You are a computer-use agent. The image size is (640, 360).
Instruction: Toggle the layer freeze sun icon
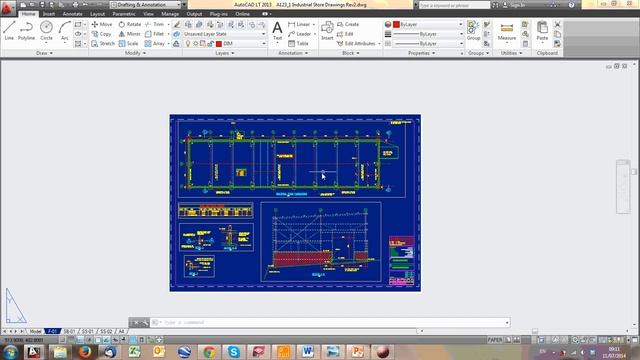point(196,43)
